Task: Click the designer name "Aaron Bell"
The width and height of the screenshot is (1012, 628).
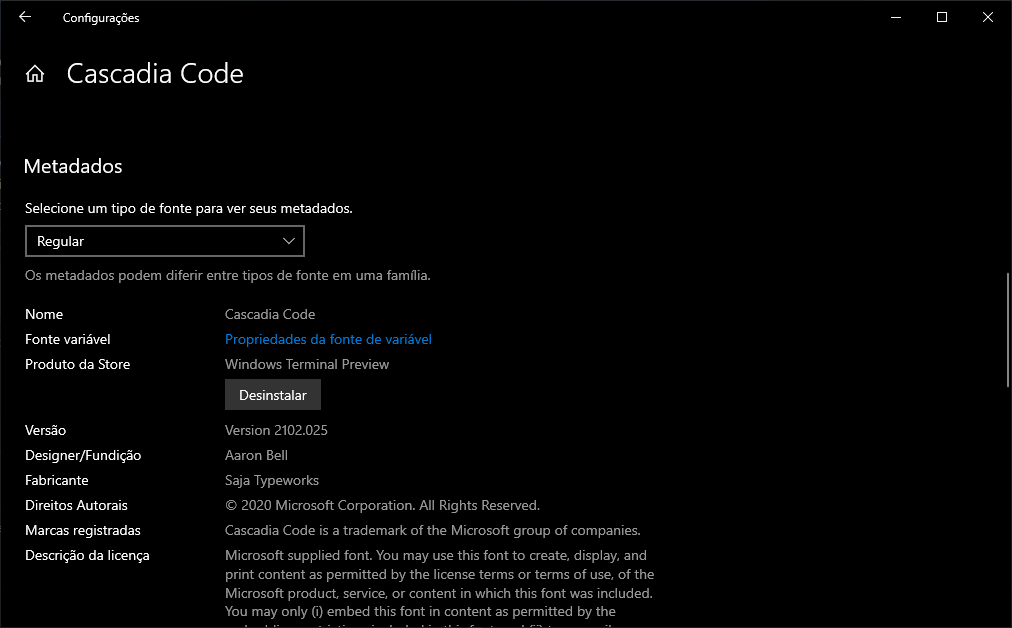Action: click(256, 455)
